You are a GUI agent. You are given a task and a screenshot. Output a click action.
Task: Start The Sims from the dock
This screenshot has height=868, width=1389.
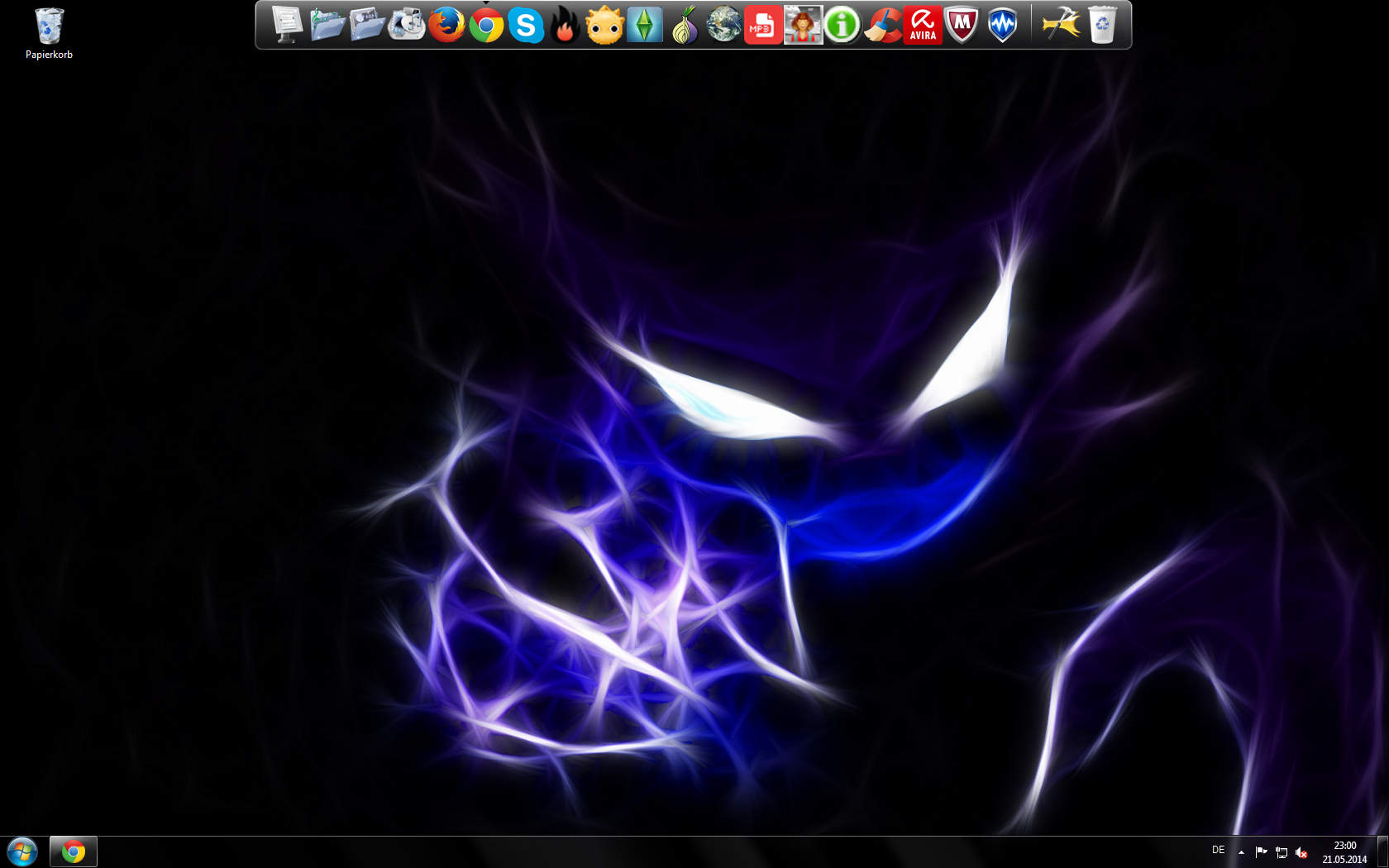[x=644, y=25]
